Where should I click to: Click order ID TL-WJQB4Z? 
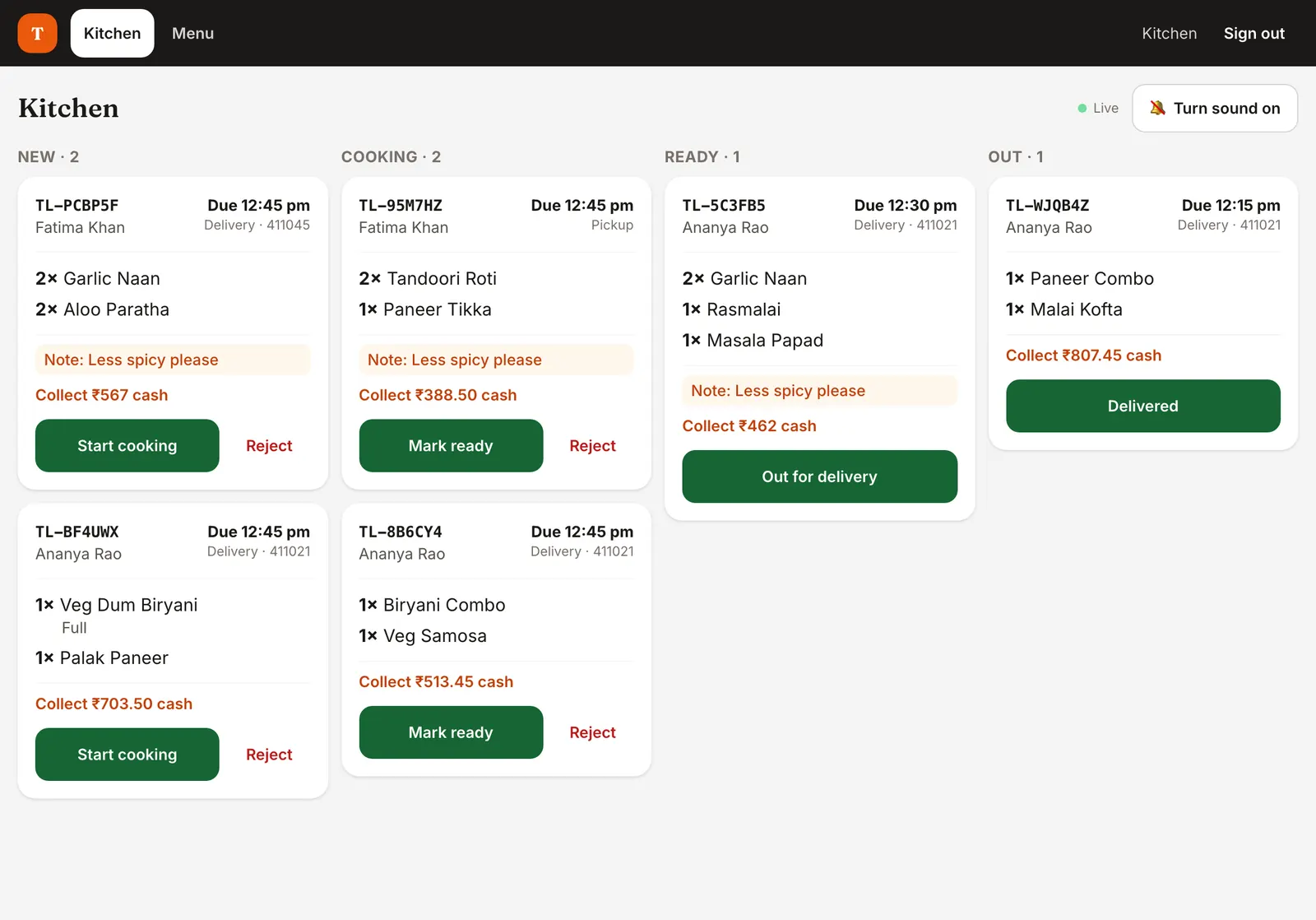tap(1047, 205)
